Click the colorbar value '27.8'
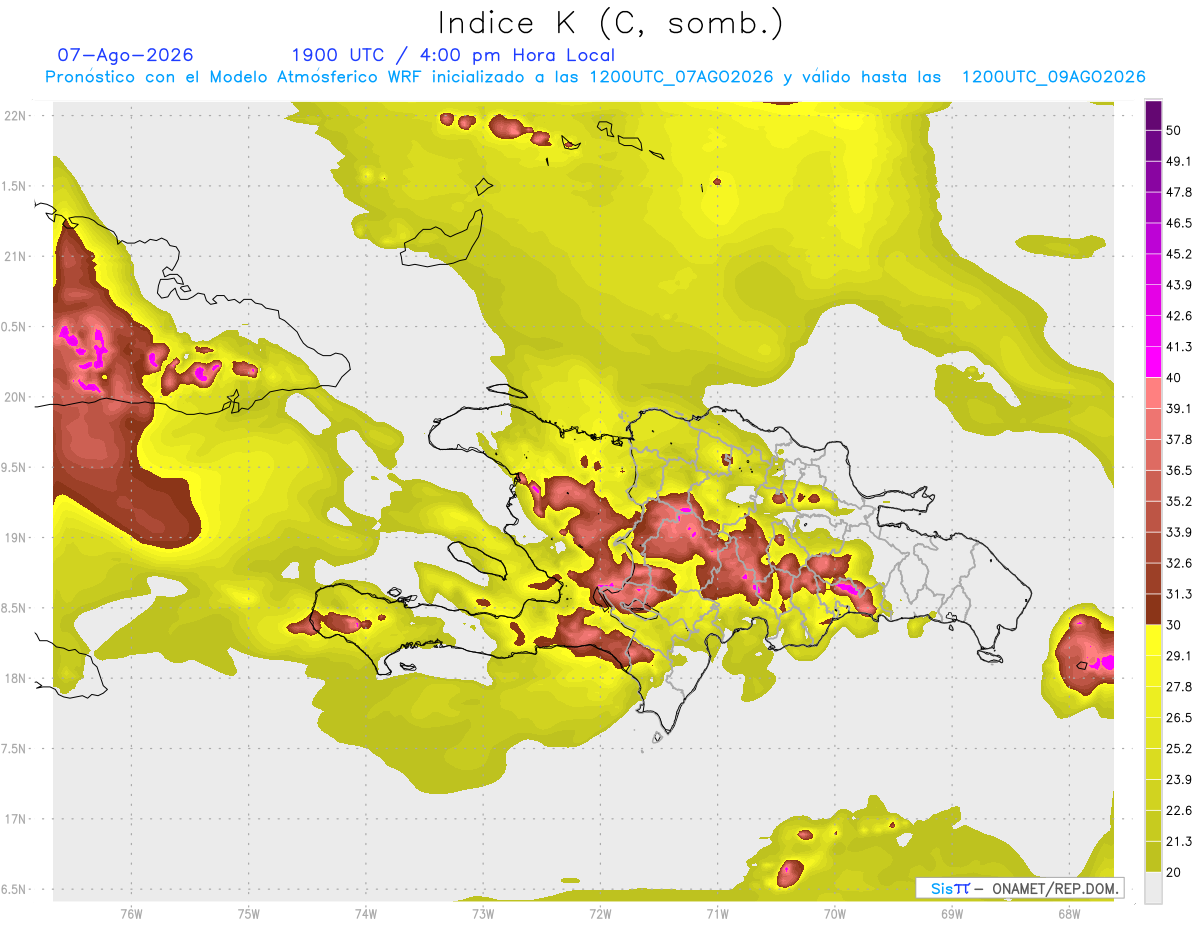The image size is (1200, 927). (1179, 686)
